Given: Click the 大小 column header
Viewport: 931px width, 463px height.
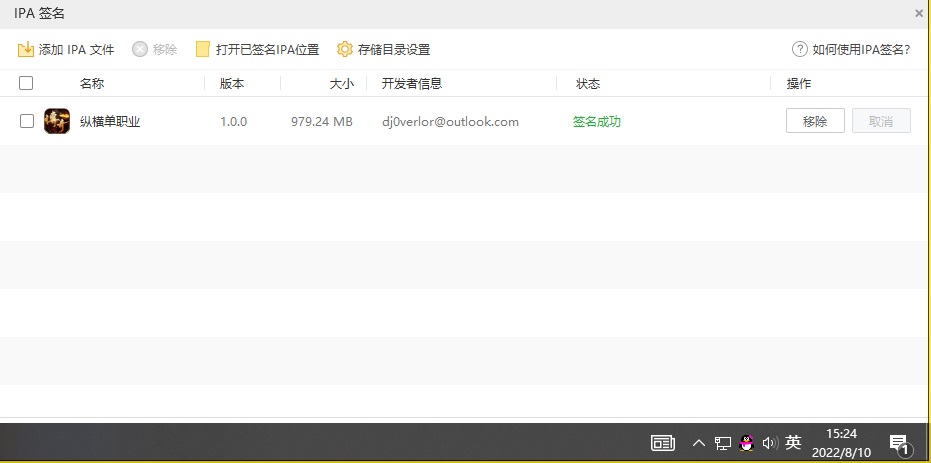Looking at the screenshot, I should tap(341, 84).
